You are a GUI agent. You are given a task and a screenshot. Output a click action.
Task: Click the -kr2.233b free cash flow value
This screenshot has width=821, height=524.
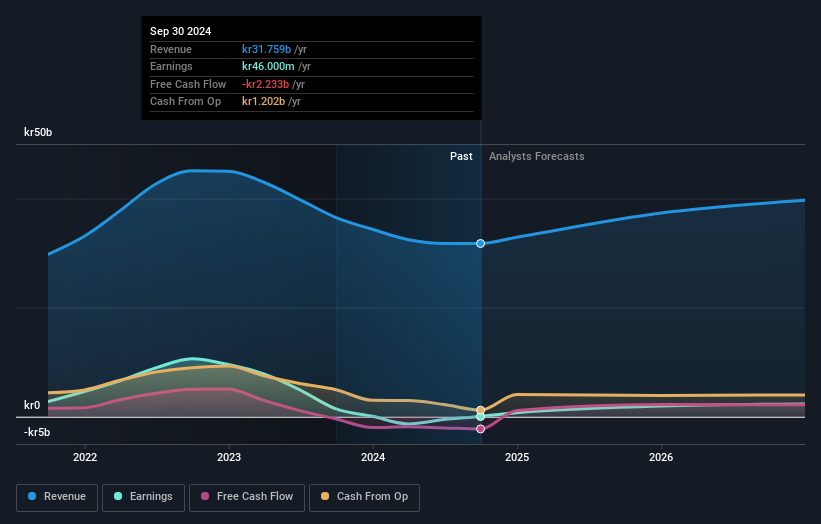(x=265, y=84)
